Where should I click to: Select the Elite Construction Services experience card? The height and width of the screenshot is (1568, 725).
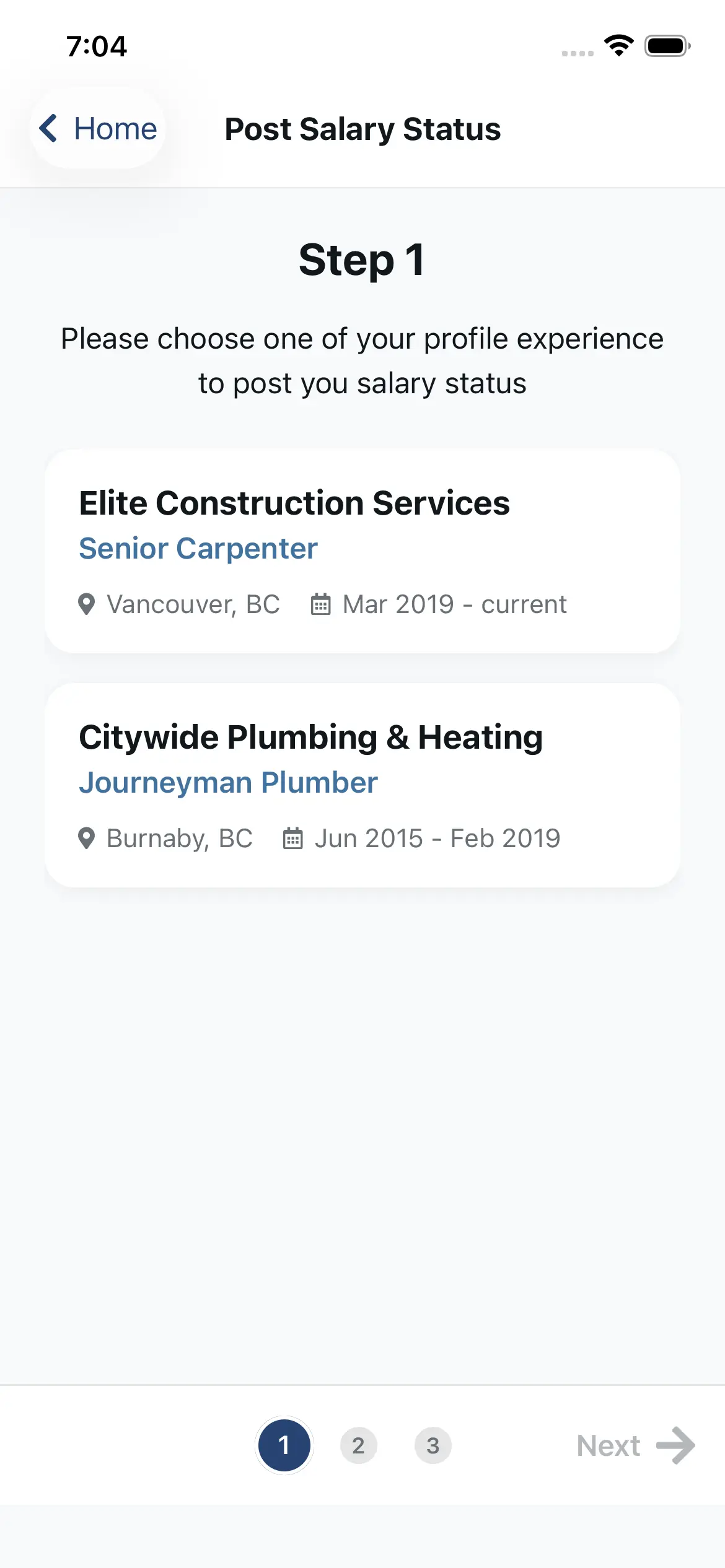tap(362, 551)
